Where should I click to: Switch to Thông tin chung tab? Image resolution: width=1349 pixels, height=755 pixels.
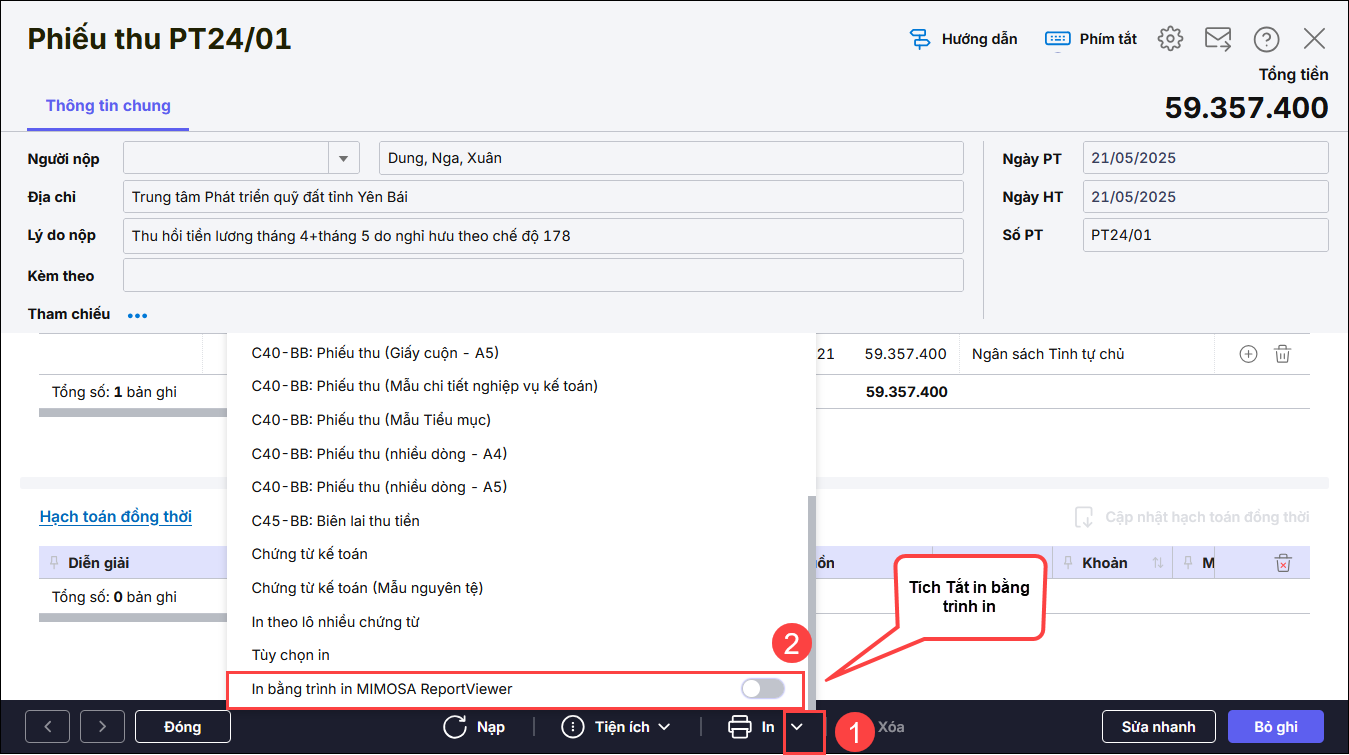(x=108, y=106)
